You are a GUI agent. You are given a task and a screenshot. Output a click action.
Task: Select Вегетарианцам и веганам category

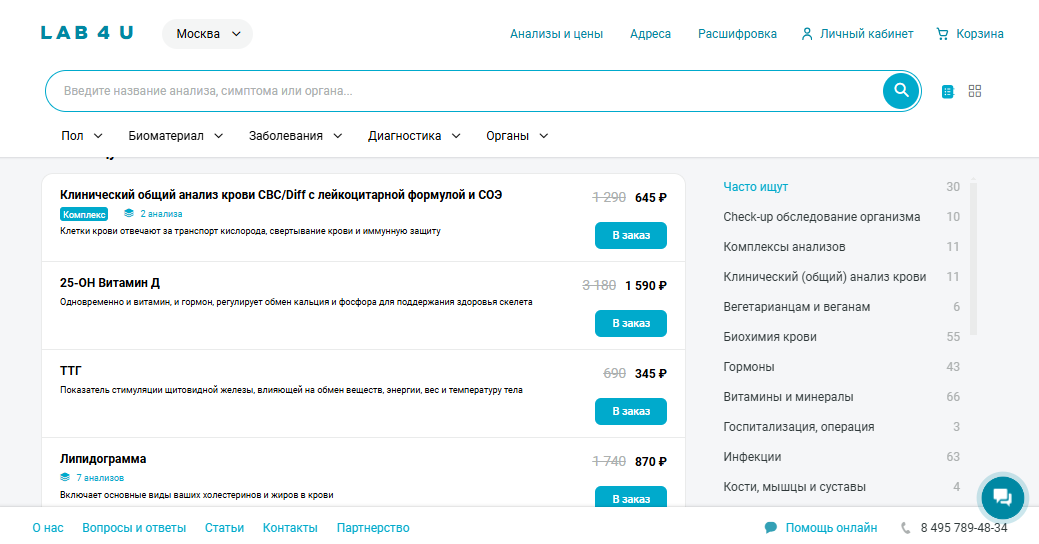(x=796, y=307)
